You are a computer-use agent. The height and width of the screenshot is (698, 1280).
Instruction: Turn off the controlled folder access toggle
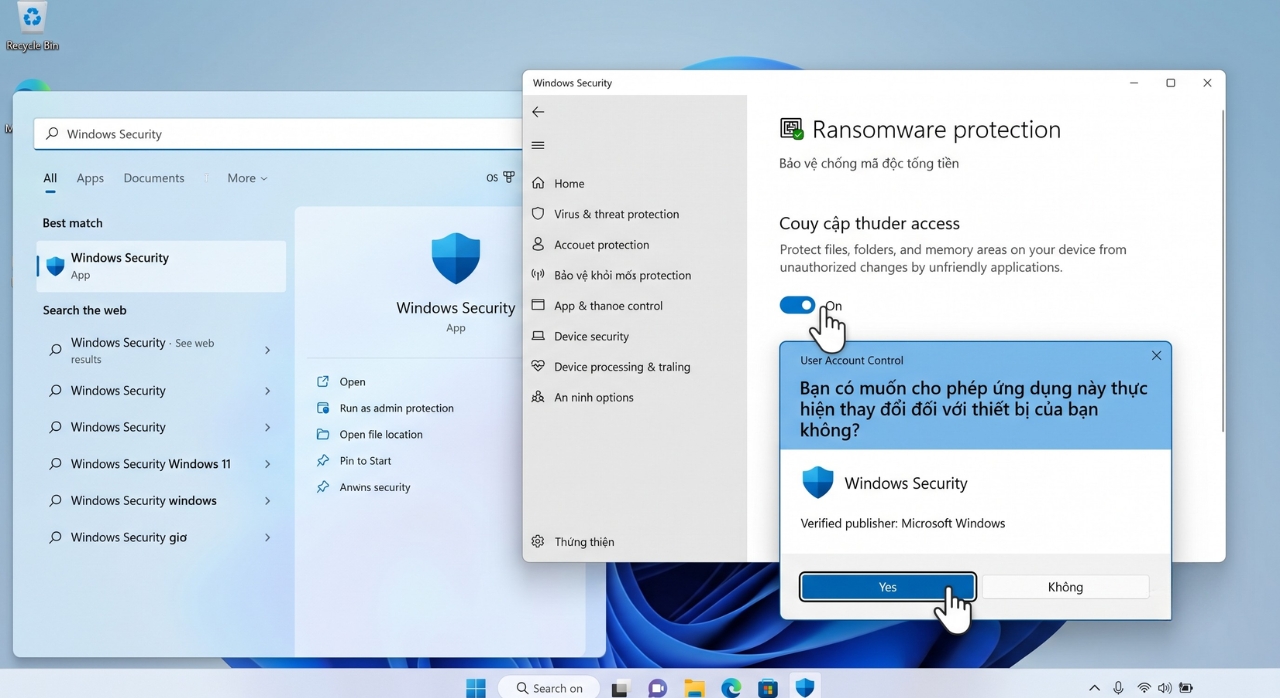(797, 305)
